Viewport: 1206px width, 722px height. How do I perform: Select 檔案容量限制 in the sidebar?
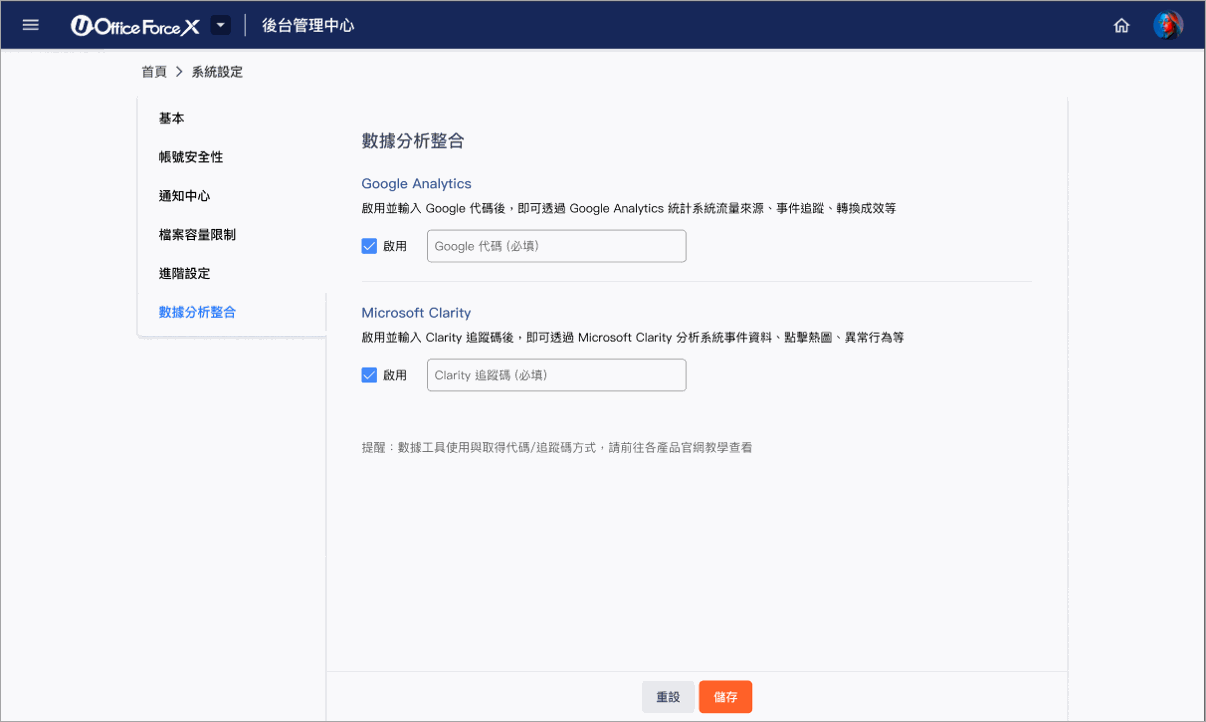(x=198, y=235)
